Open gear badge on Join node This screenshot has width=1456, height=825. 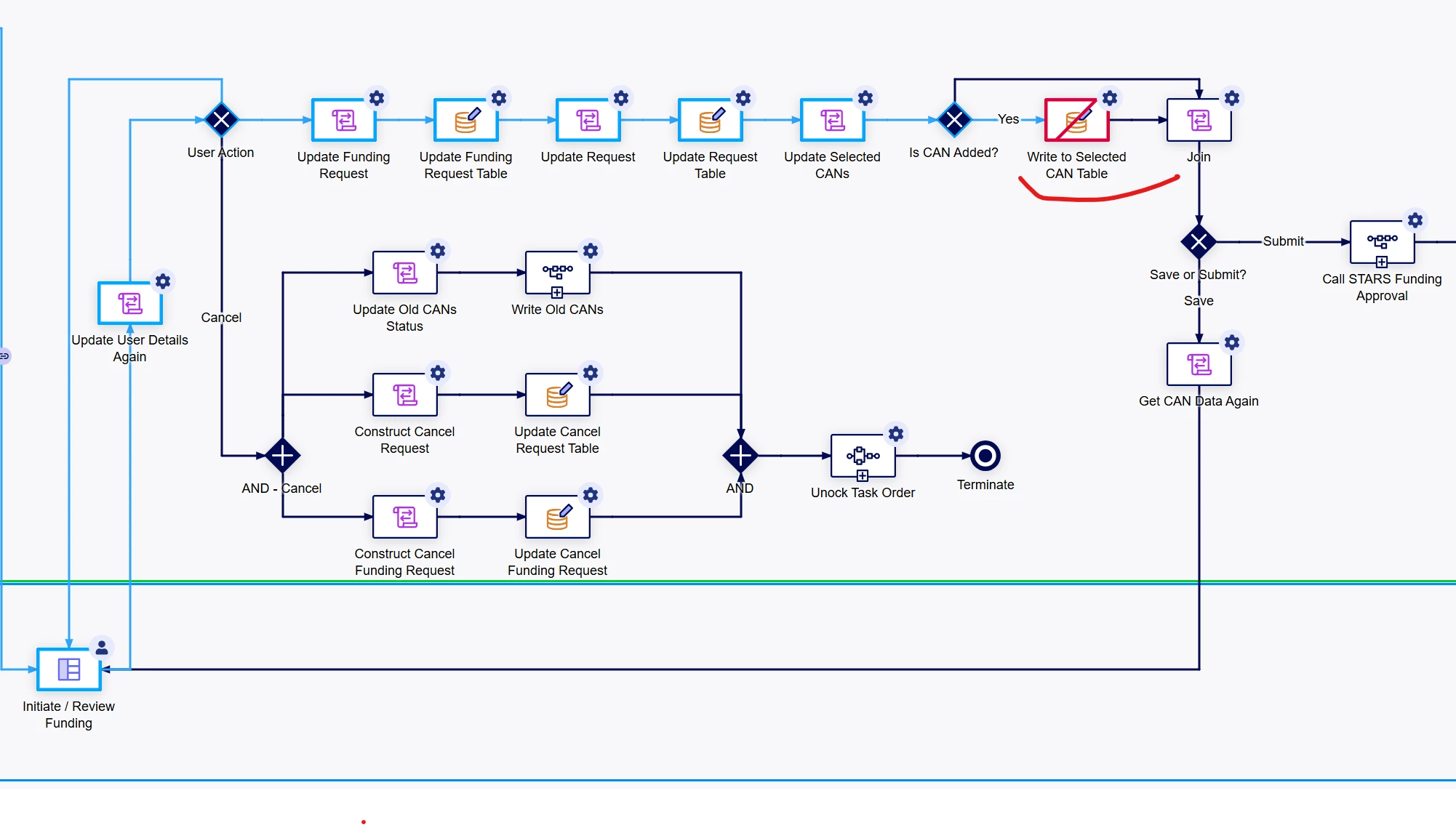[x=1232, y=98]
